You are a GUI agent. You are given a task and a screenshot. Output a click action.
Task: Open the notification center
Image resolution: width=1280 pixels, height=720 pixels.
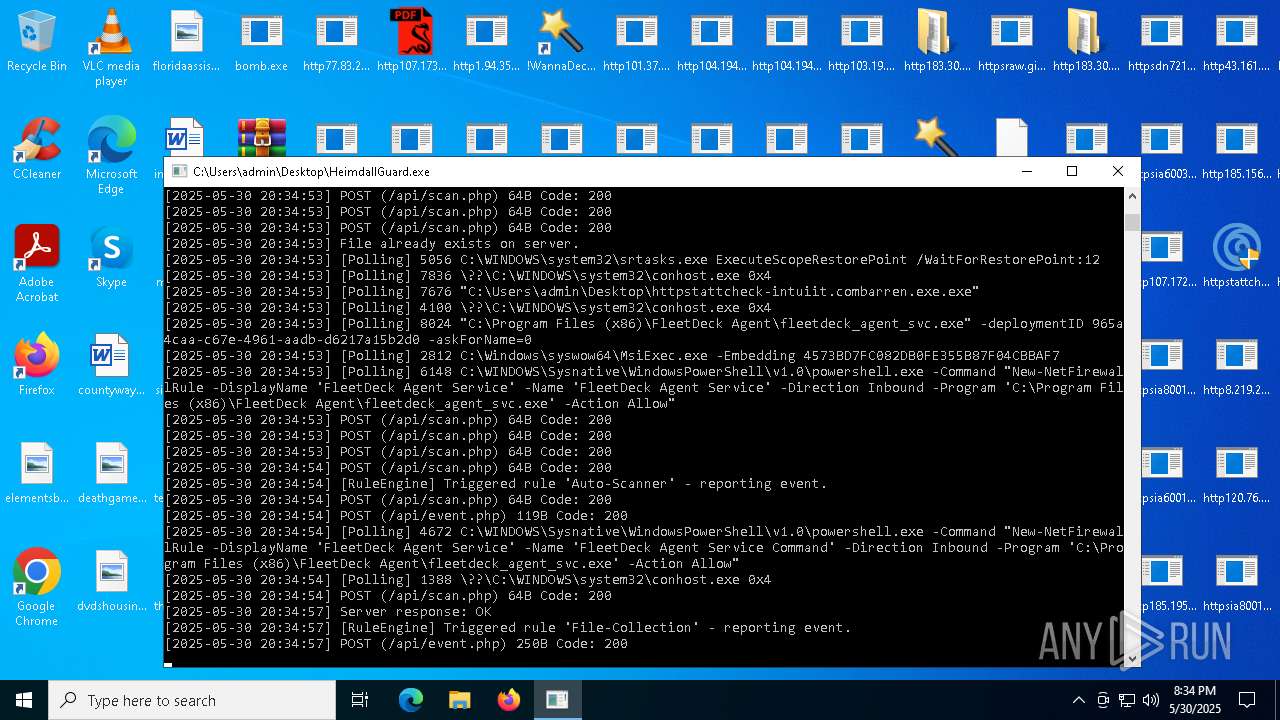[1247, 700]
